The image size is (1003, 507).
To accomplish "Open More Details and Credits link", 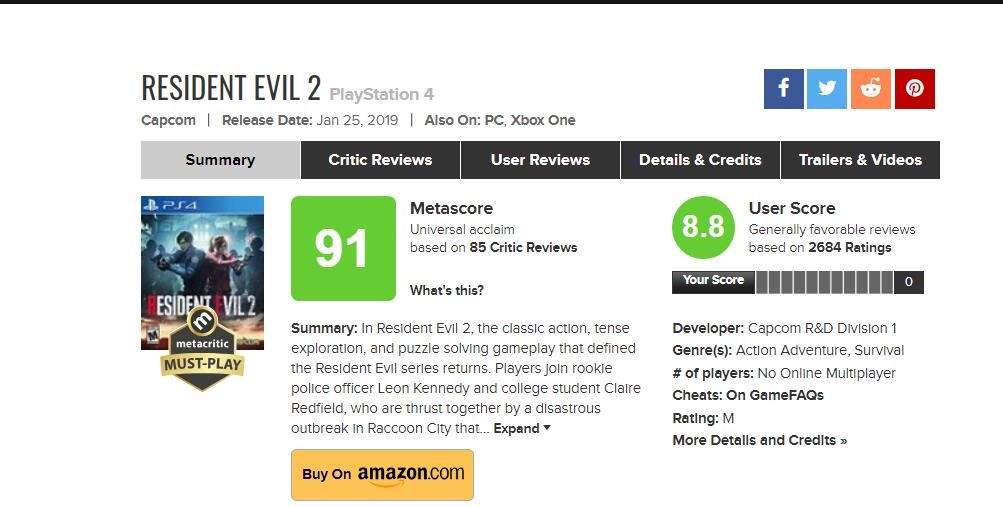I will [759, 440].
